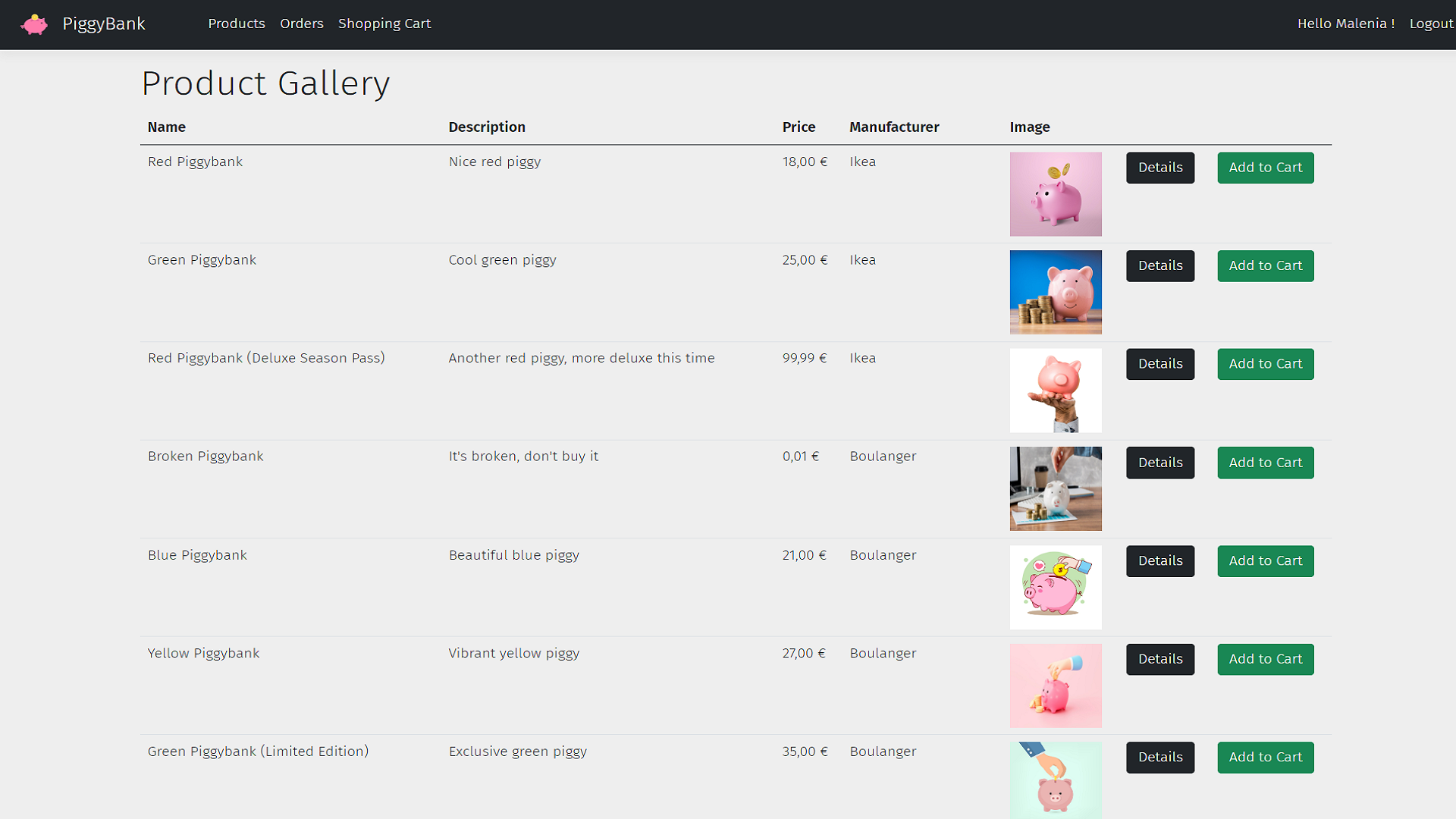The height and width of the screenshot is (819, 1456).
Task: Click the Green Piggybank image with coins
Action: tap(1055, 292)
